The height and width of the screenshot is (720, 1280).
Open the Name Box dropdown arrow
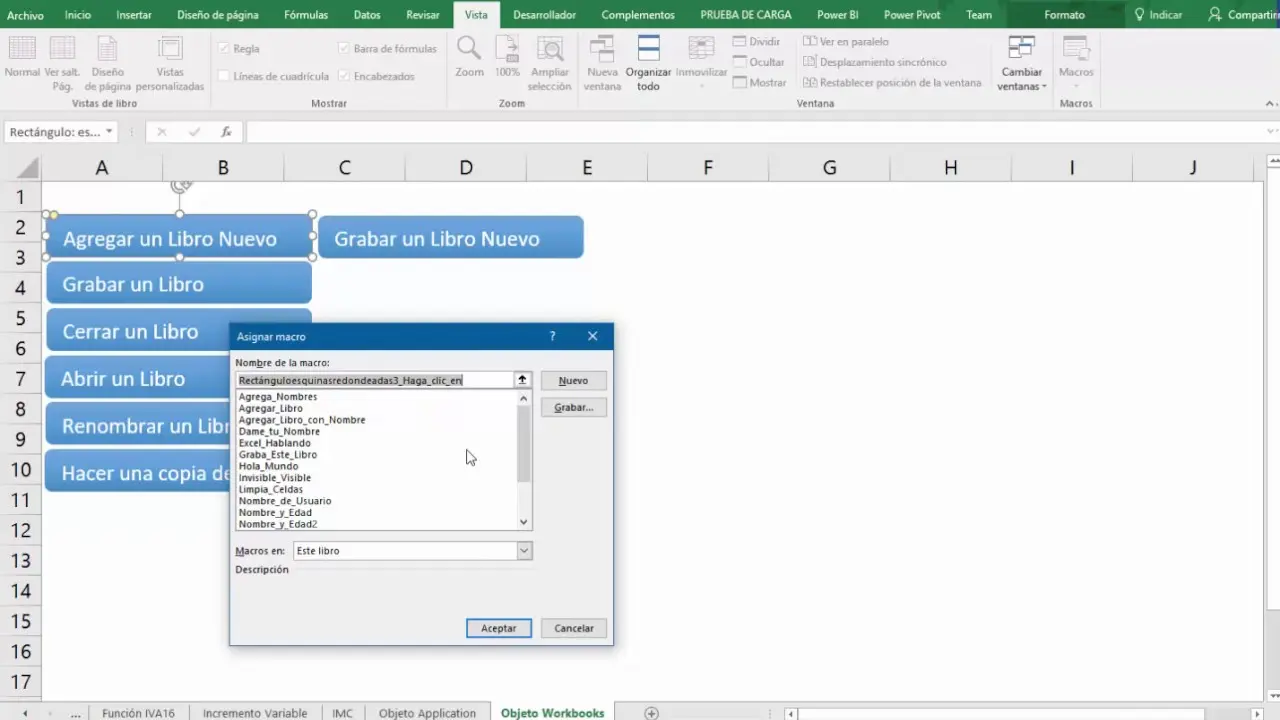(x=109, y=132)
